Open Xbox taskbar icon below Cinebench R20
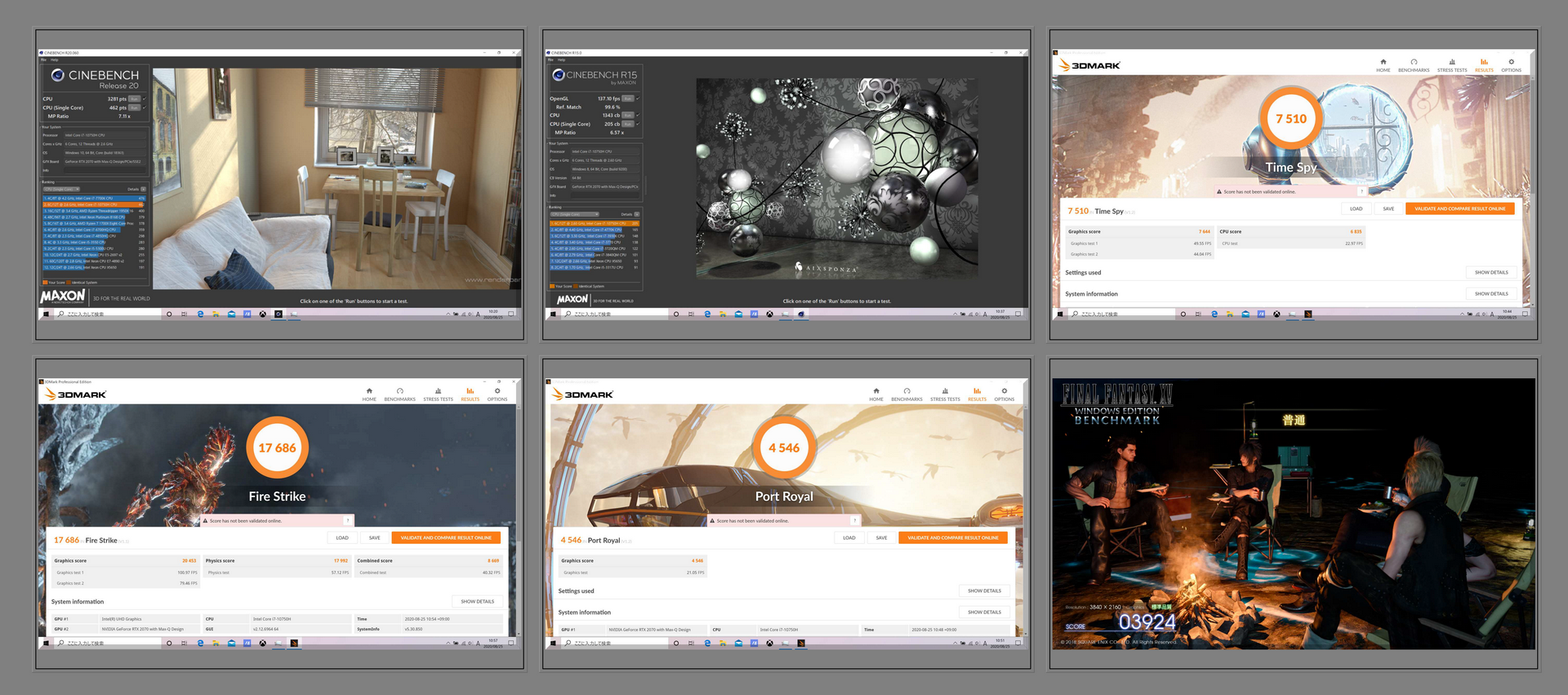The height and width of the screenshot is (695, 1568). (x=263, y=314)
